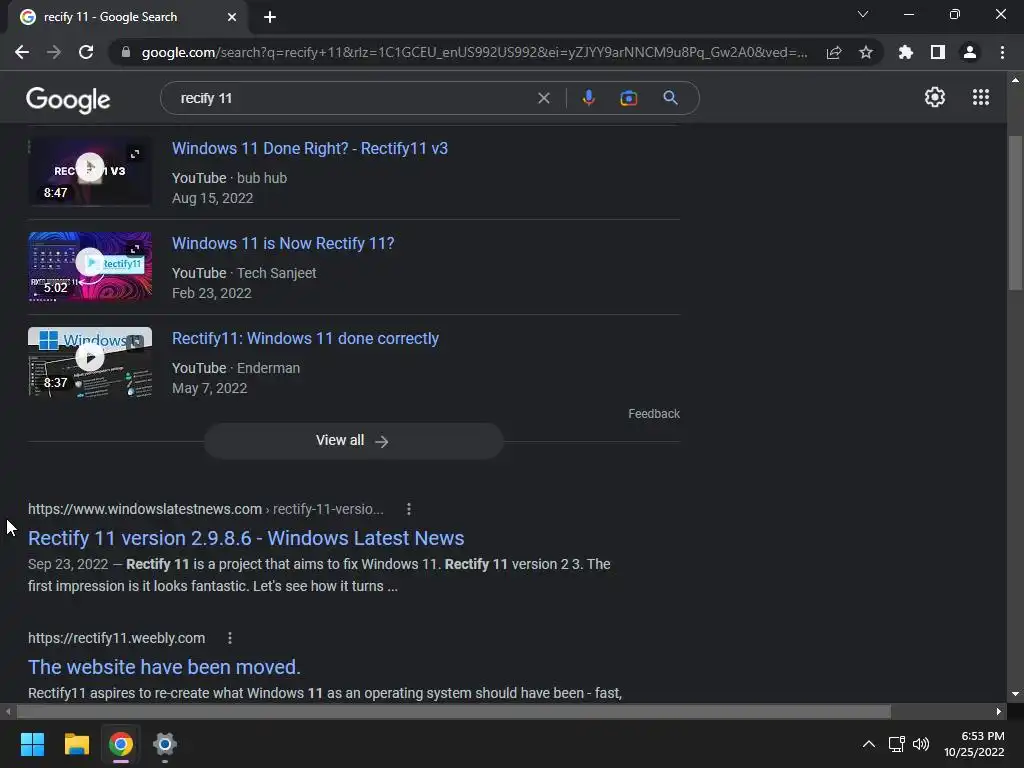Screen dimensions: 1024x768
Task: Clear the search query with X
Action: pos(543,98)
